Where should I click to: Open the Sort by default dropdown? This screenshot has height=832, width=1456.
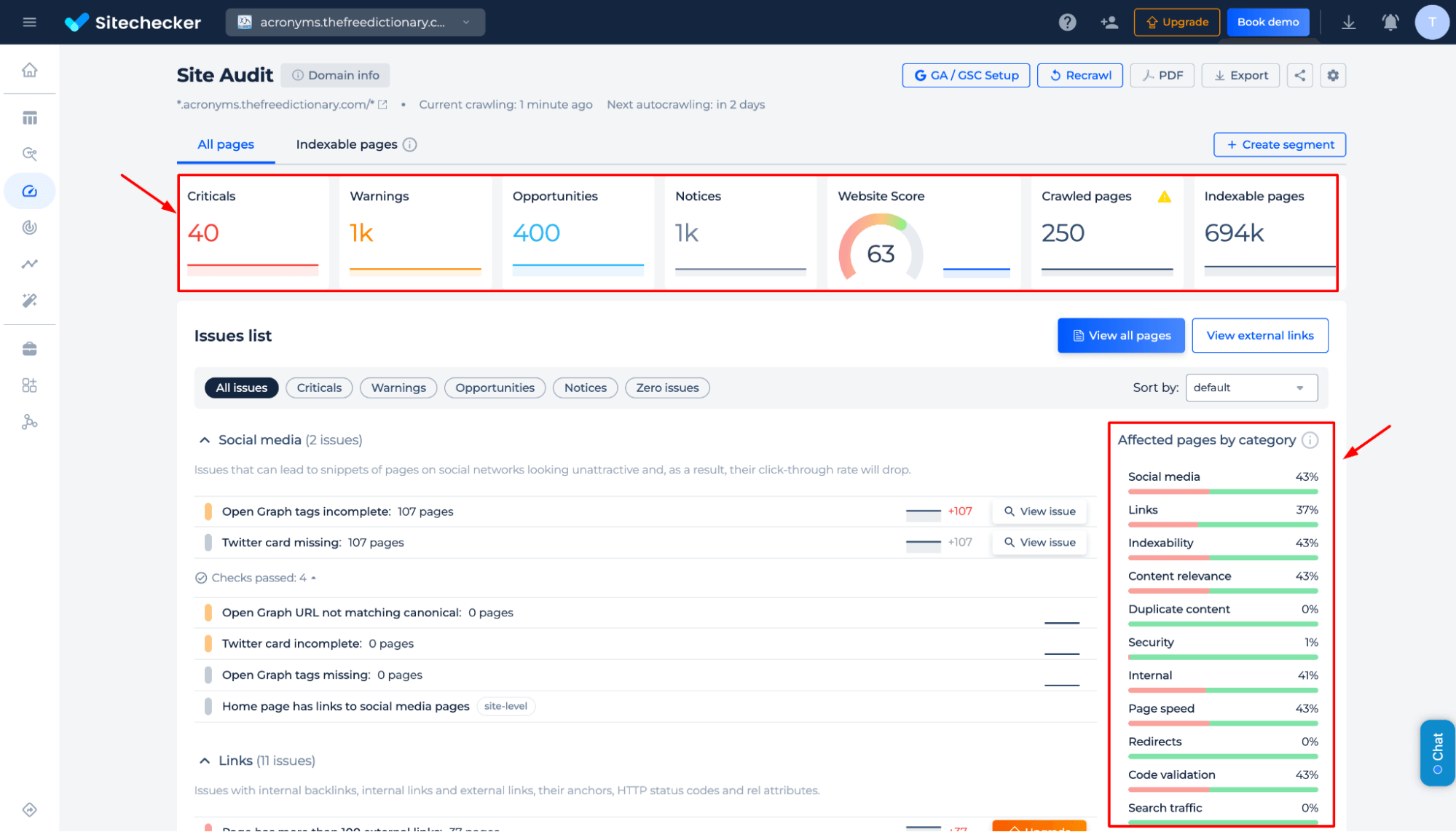coord(1253,387)
